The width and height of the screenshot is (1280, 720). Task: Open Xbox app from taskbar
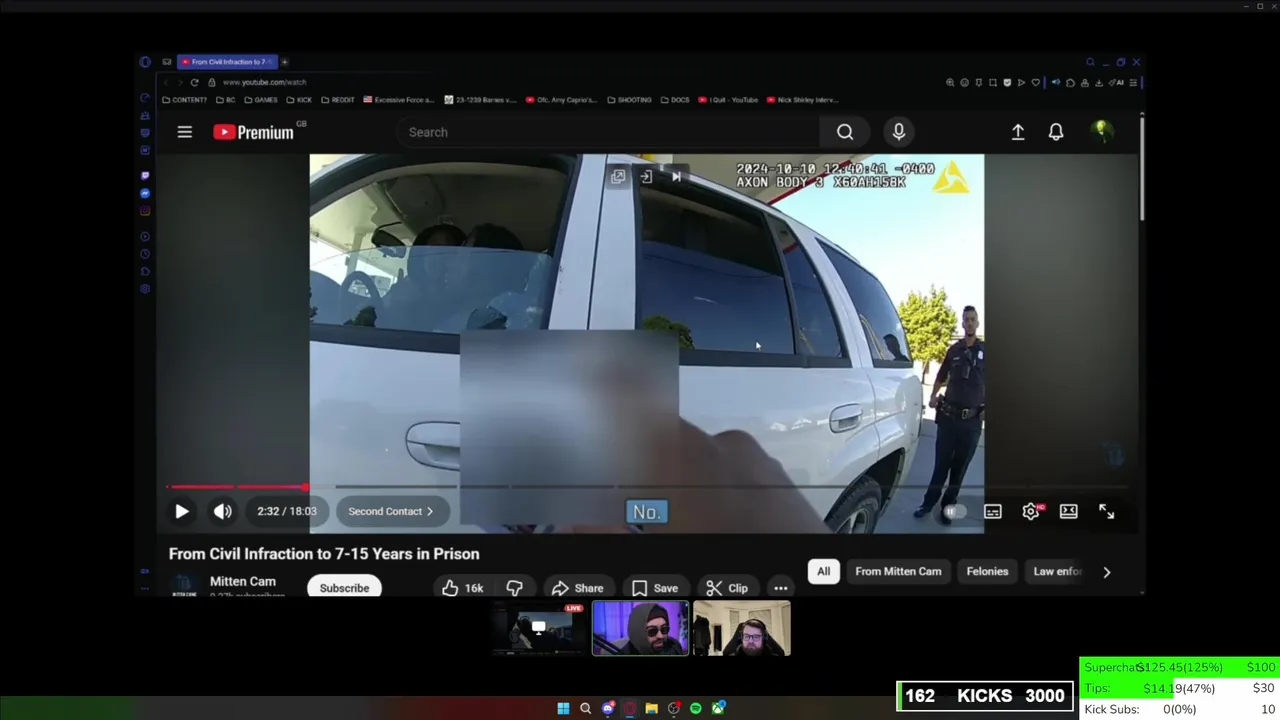[x=717, y=708]
